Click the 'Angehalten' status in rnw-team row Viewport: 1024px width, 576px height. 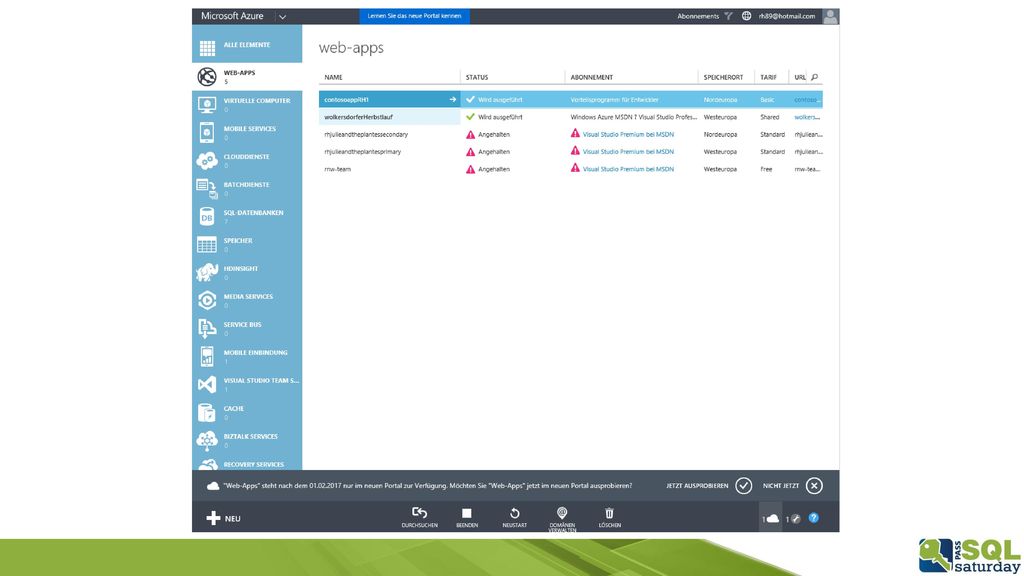point(494,169)
